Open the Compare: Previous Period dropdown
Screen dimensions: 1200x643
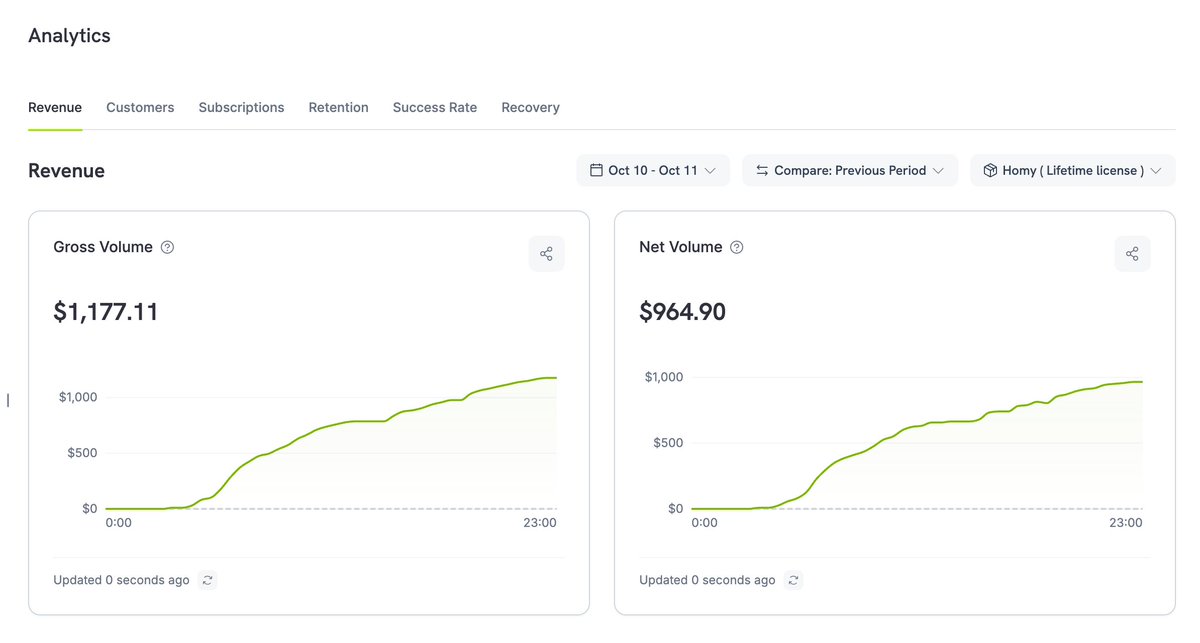(x=850, y=170)
